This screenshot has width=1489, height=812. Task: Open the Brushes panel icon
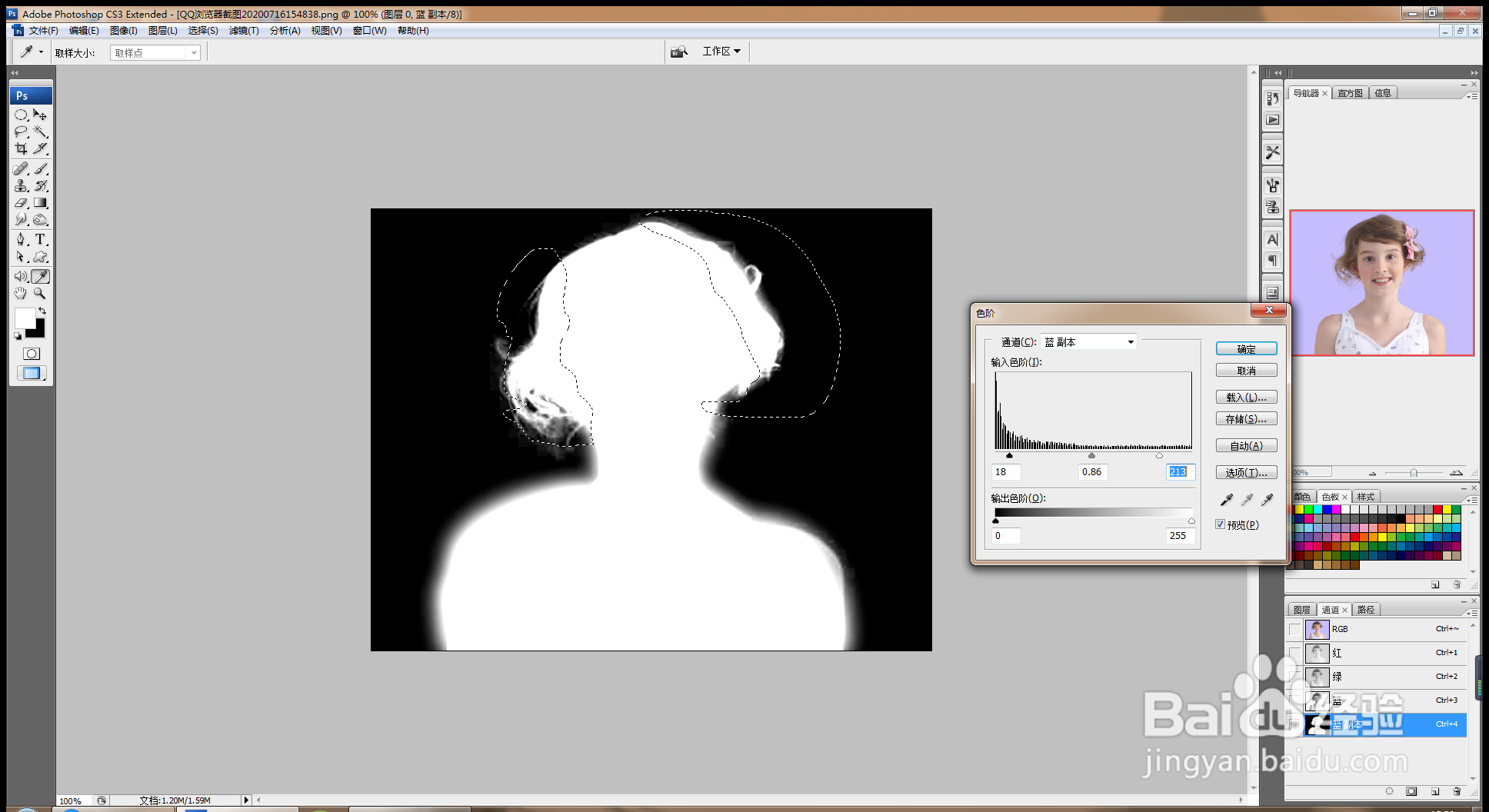1273,185
